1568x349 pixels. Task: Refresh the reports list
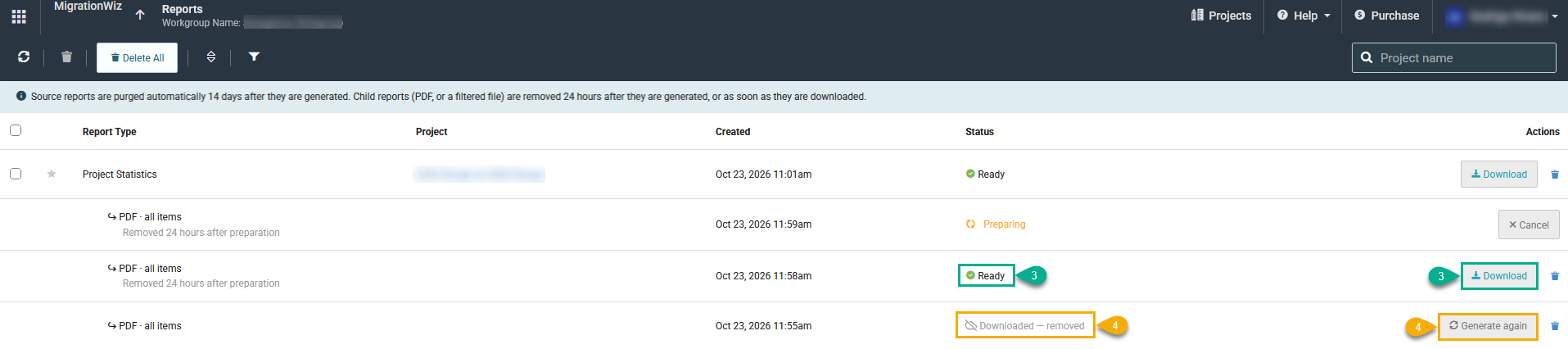tap(24, 57)
